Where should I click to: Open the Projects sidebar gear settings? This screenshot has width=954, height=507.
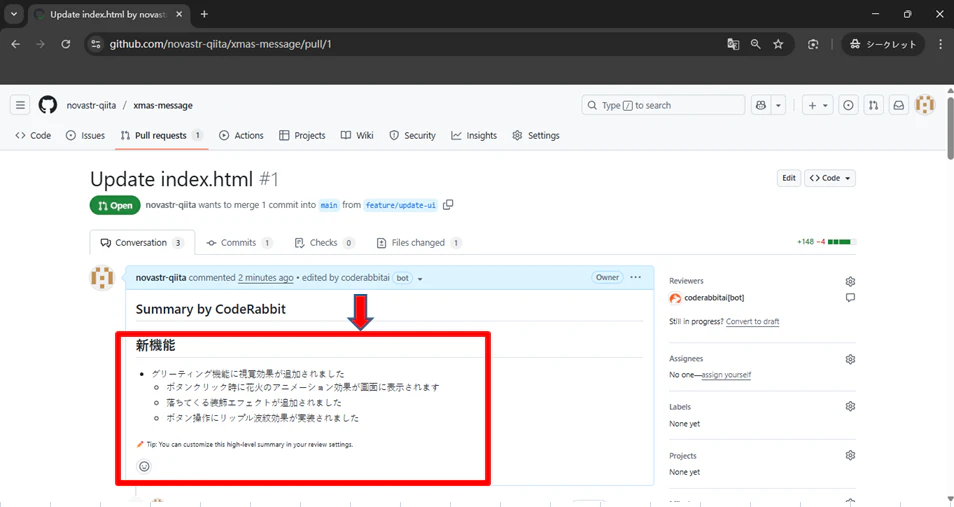(850, 455)
